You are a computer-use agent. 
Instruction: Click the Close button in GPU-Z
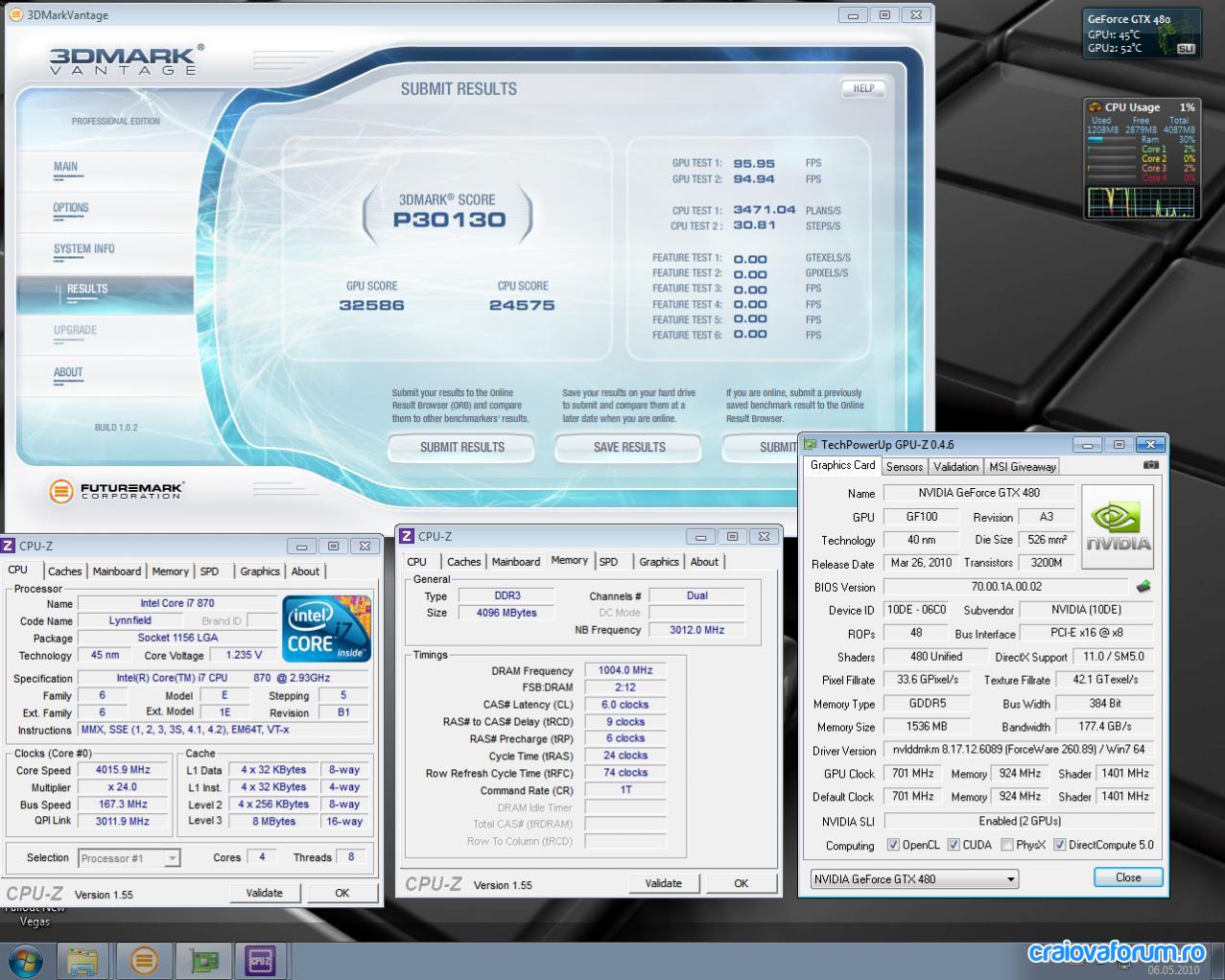click(x=1128, y=877)
